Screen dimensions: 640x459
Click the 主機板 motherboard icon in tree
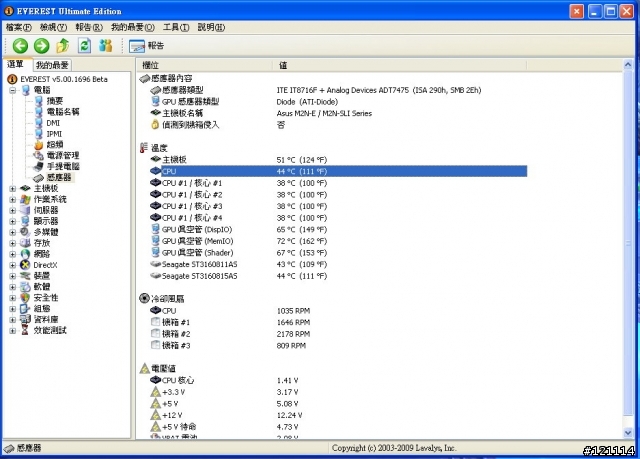[25, 188]
